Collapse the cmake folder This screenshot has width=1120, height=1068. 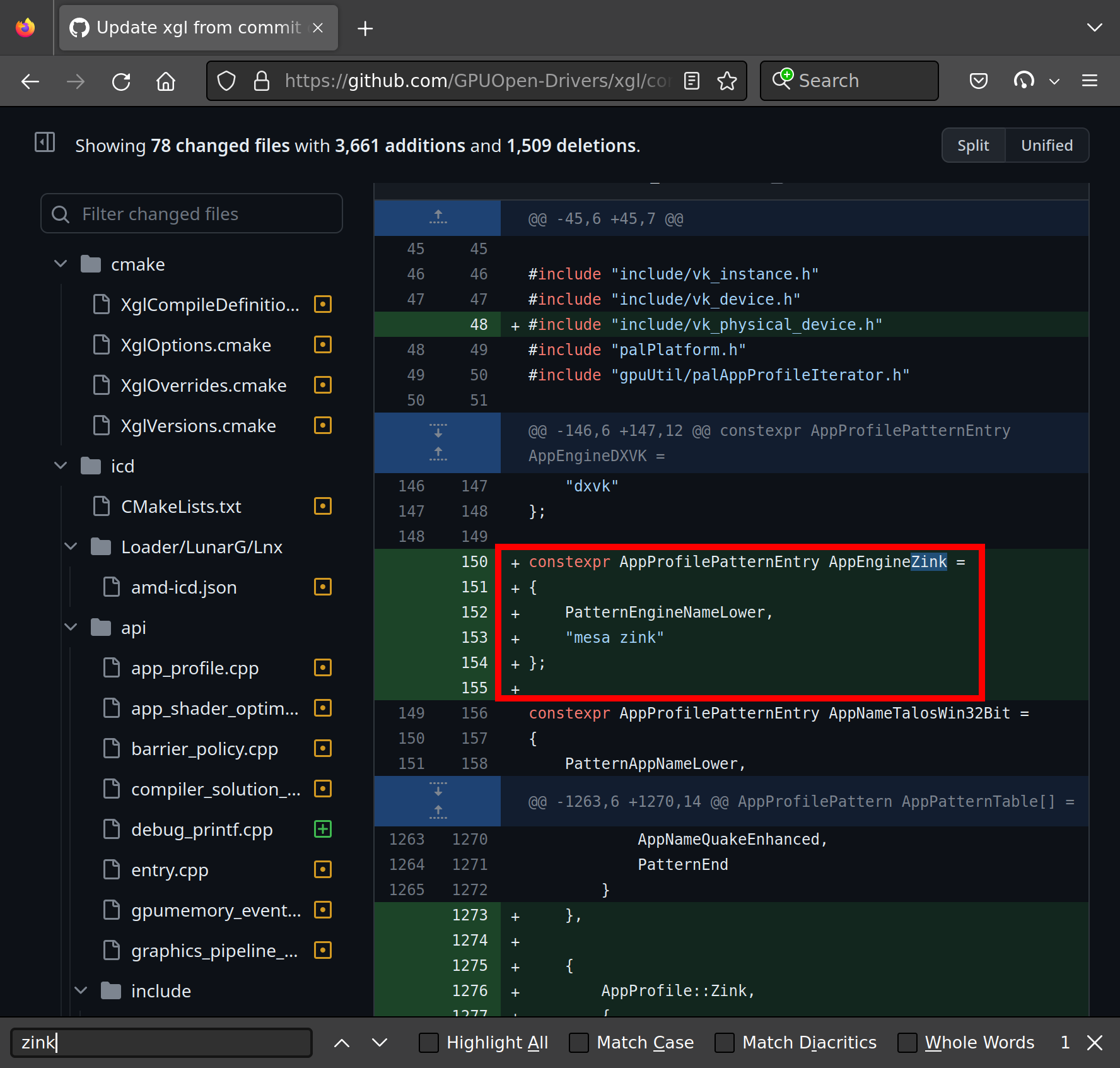[61, 264]
